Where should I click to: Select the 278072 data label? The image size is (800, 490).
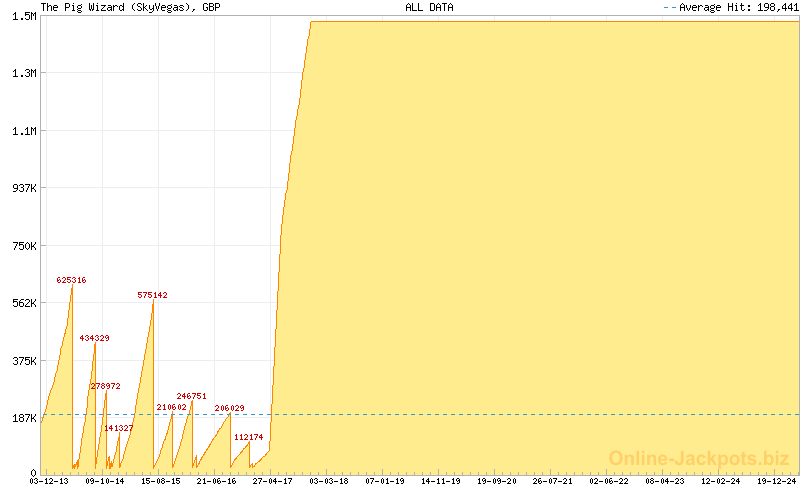(105, 385)
